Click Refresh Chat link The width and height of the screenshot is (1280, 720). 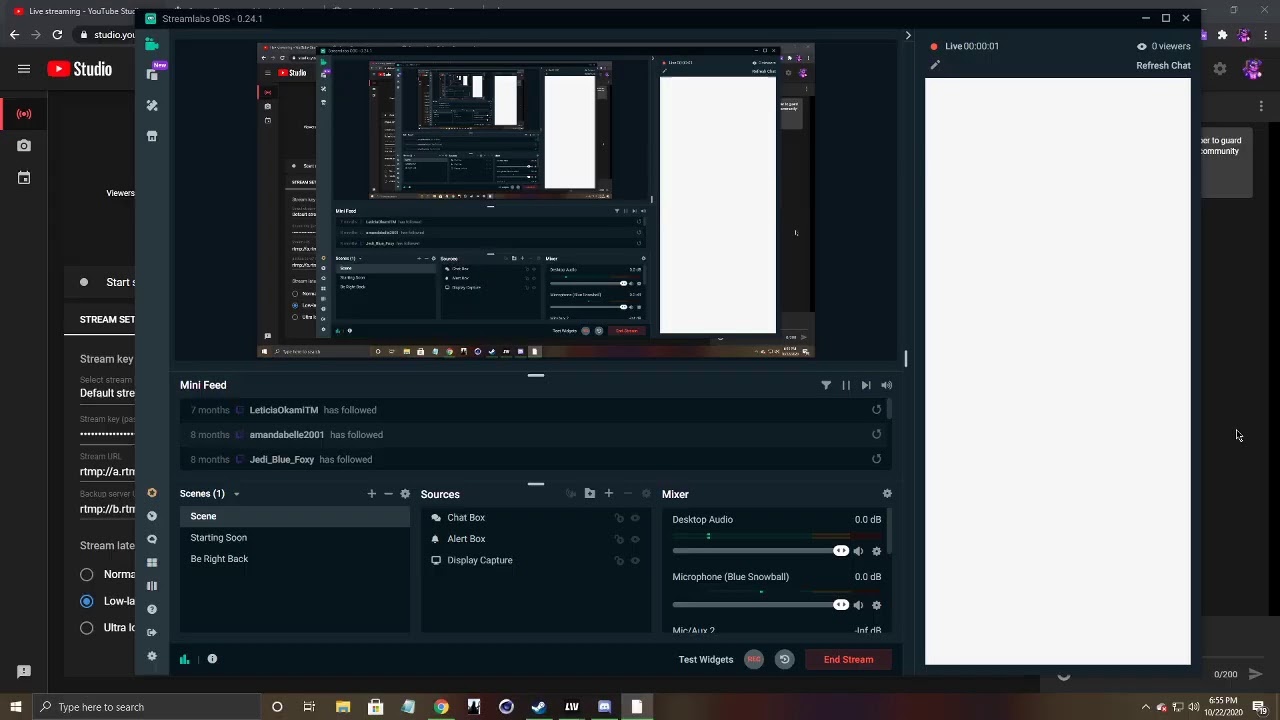pyautogui.click(x=1163, y=65)
